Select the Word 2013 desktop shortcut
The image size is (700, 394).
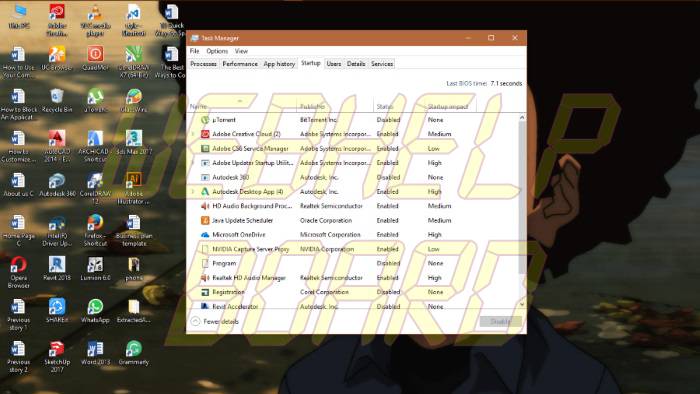[x=95, y=353]
